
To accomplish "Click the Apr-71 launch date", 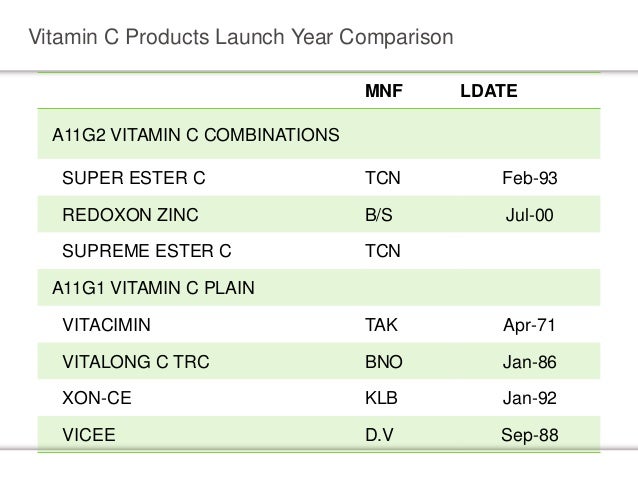I will coord(528,326).
